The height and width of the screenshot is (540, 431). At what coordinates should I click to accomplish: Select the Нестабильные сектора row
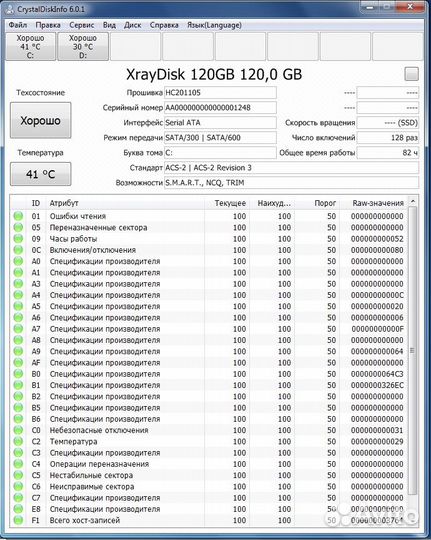pyautogui.click(x=209, y=475)
